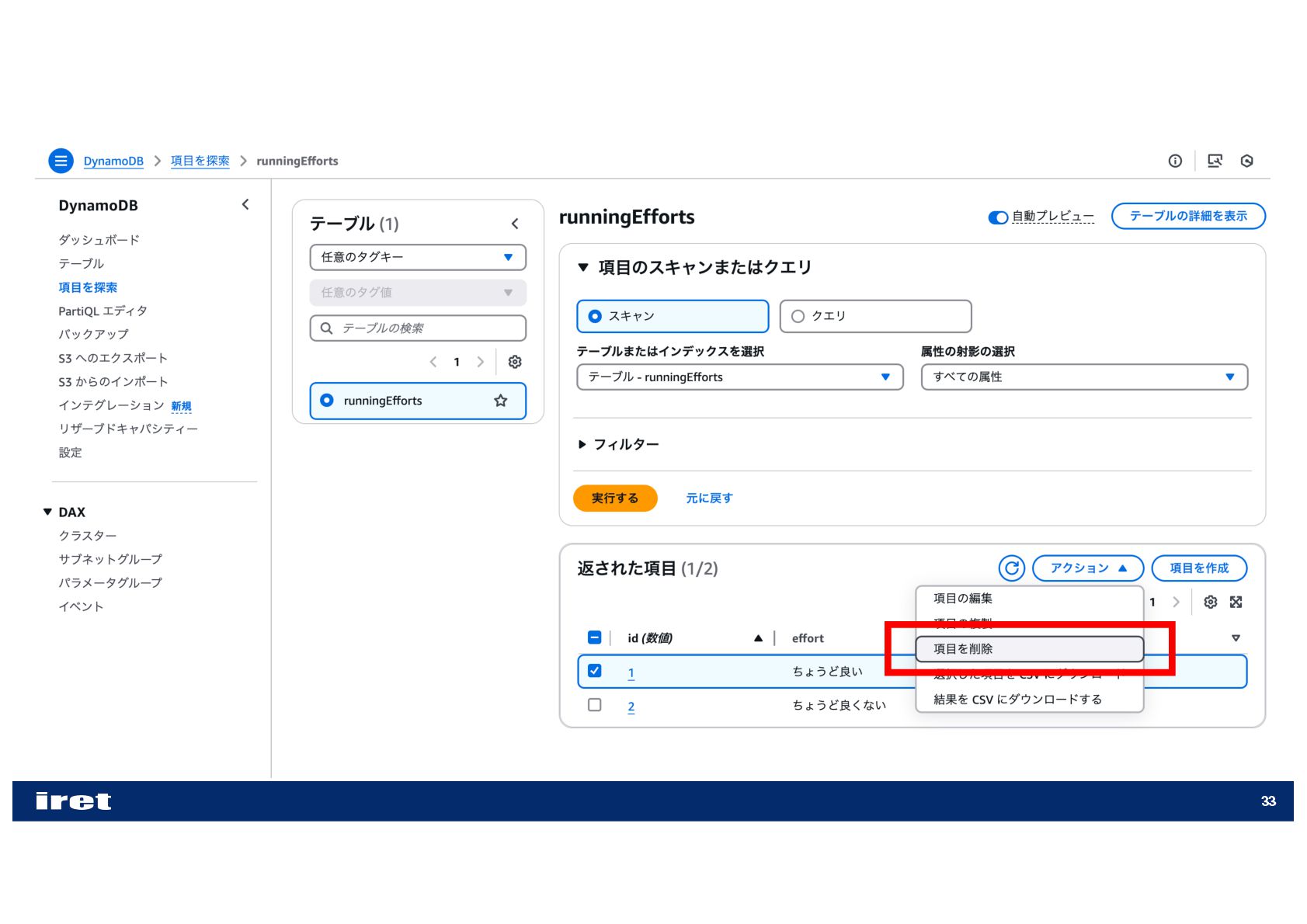Sort by id column ascending arrow
Image resolution: width=1307 pixels, height=924 pixels.
(x=758, y=638)
